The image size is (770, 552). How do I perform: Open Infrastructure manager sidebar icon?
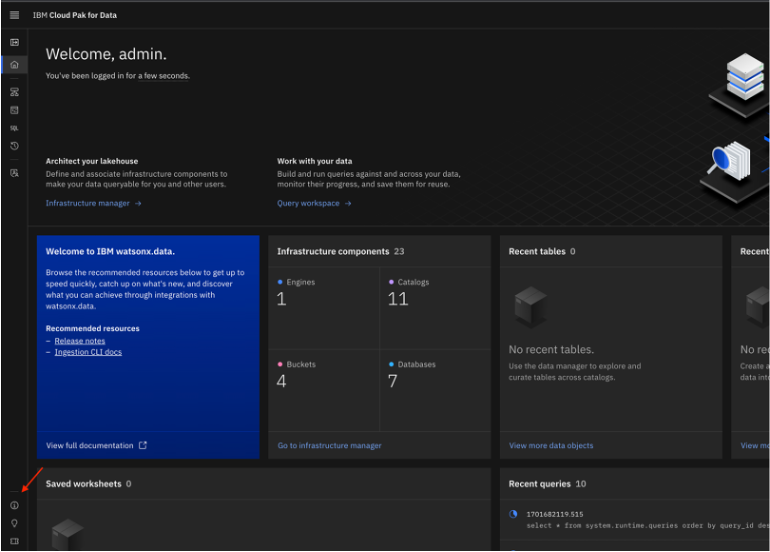(14, 92)
